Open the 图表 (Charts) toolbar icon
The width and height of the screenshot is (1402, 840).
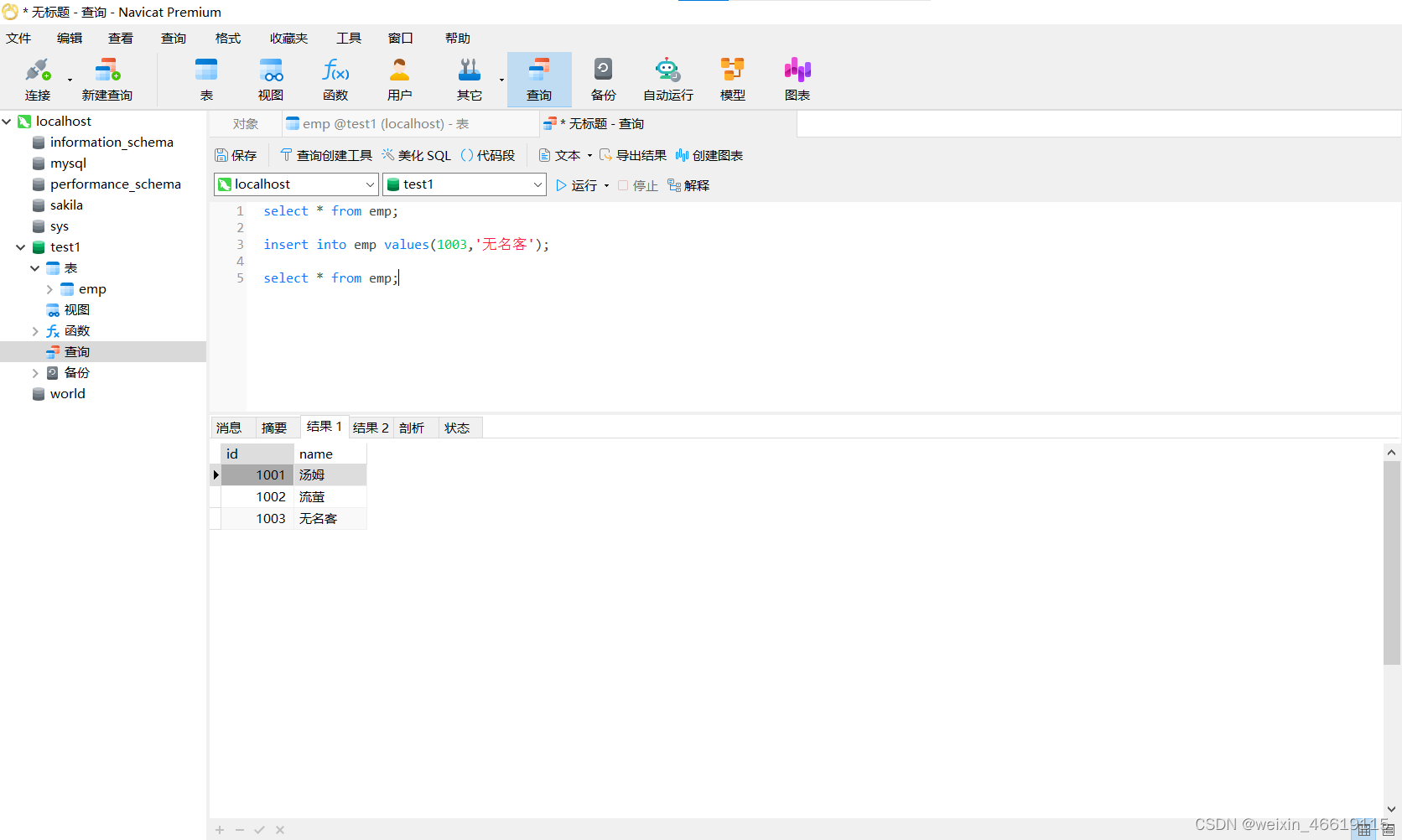(797, 78)
